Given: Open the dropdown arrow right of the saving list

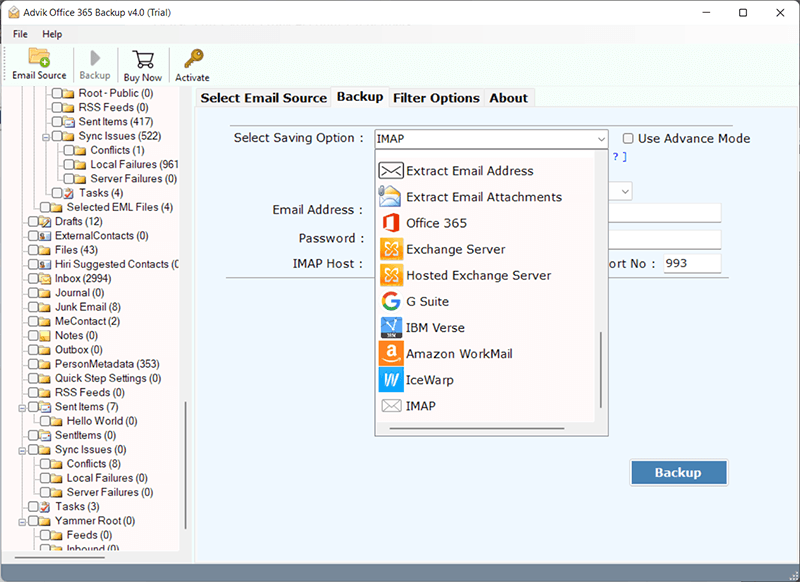Looking at the screenshot, I should [x=625, y=191].
